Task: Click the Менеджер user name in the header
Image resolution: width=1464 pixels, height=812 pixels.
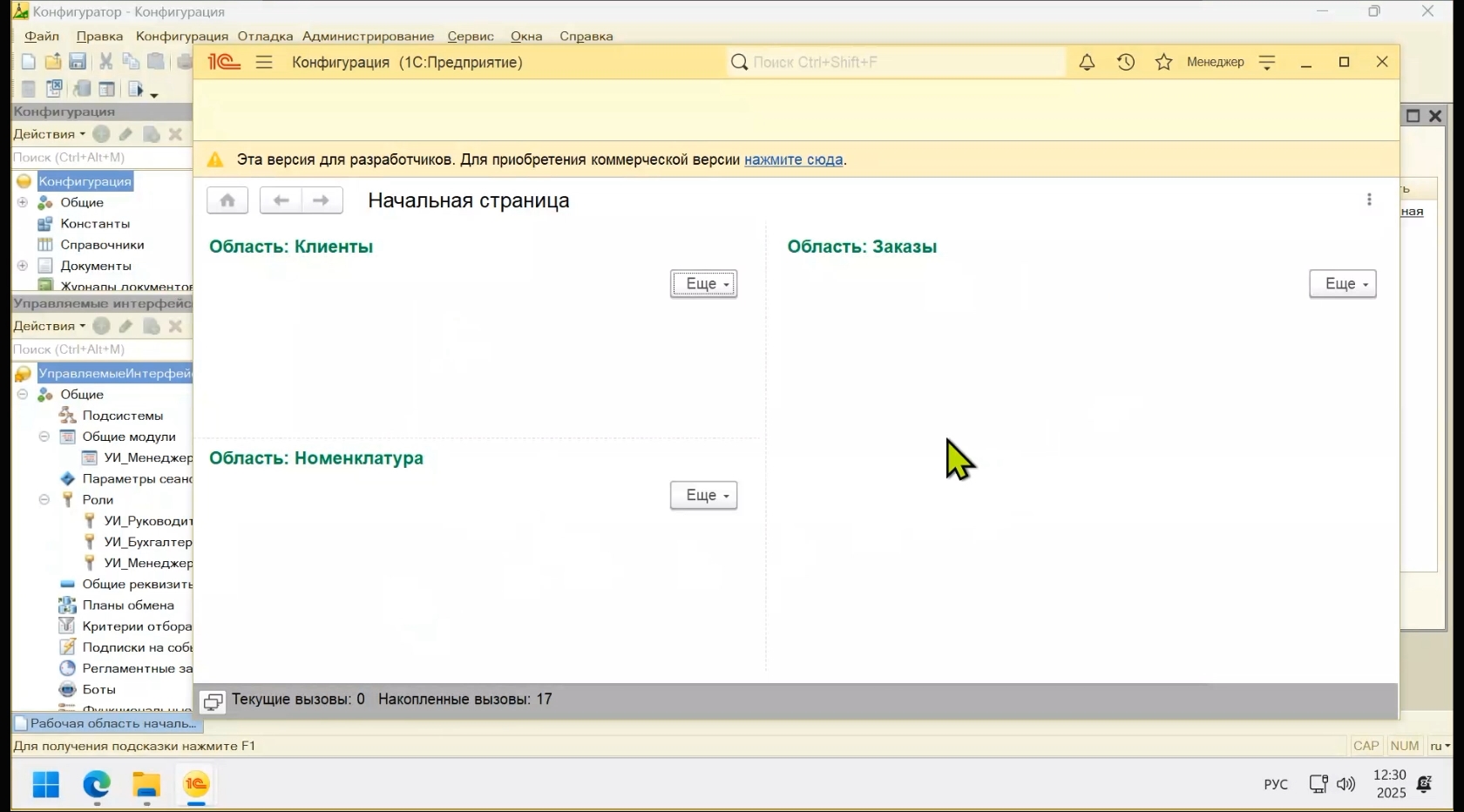Action: tap(1216, 62)
